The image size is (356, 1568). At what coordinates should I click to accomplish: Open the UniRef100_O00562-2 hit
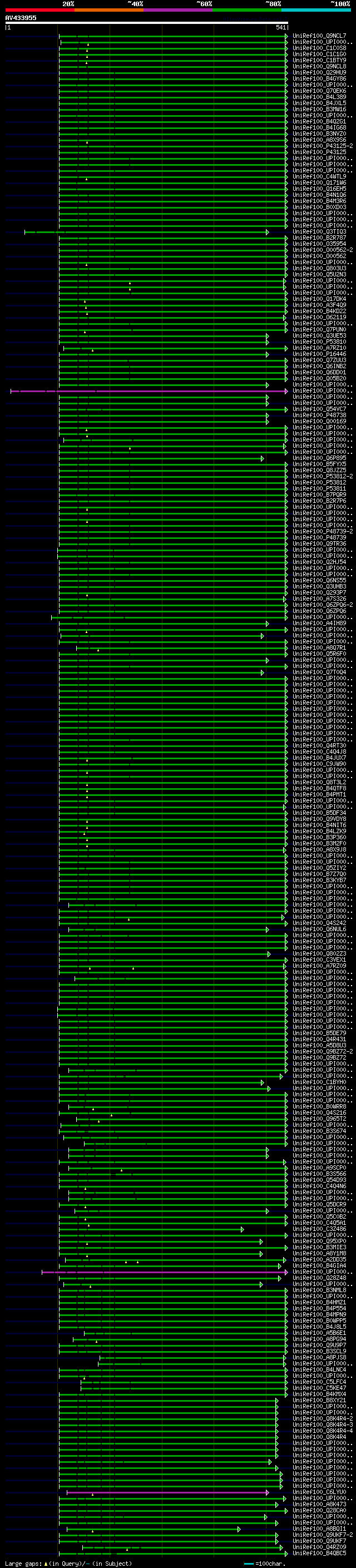tap(323, 250)
